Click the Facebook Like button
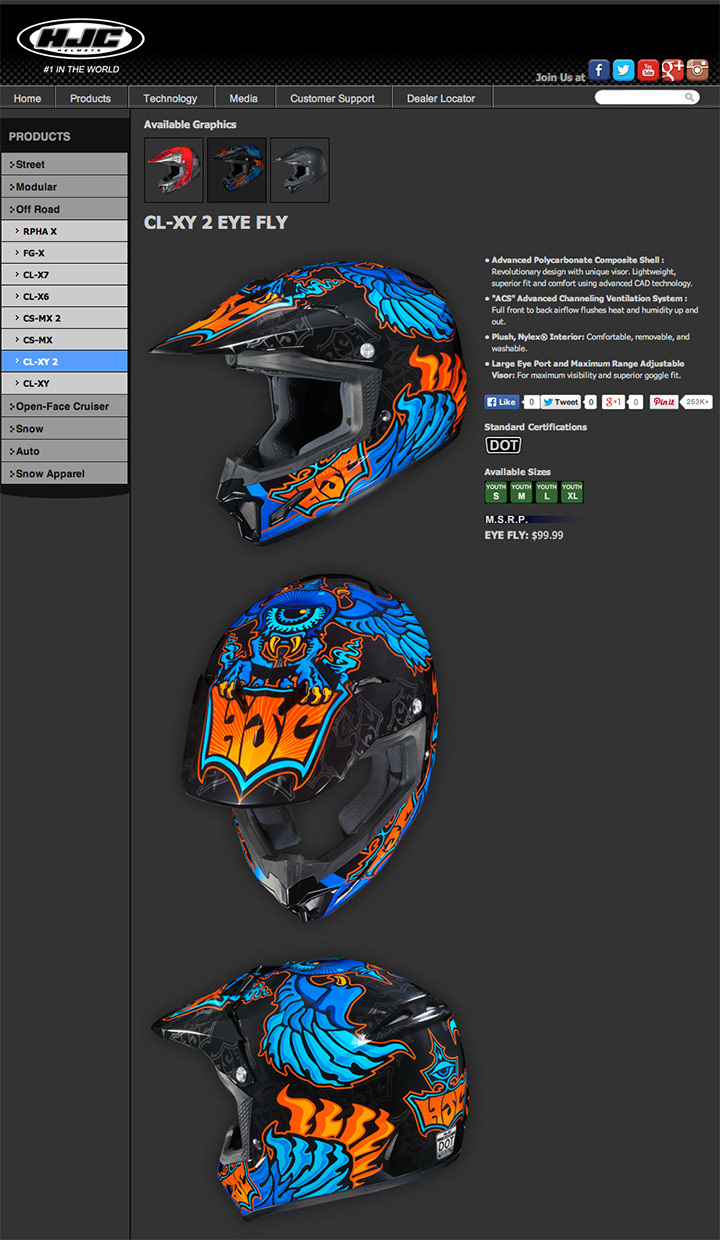The height and width of the screenshot is (1240, 720). tap(502, 402)
